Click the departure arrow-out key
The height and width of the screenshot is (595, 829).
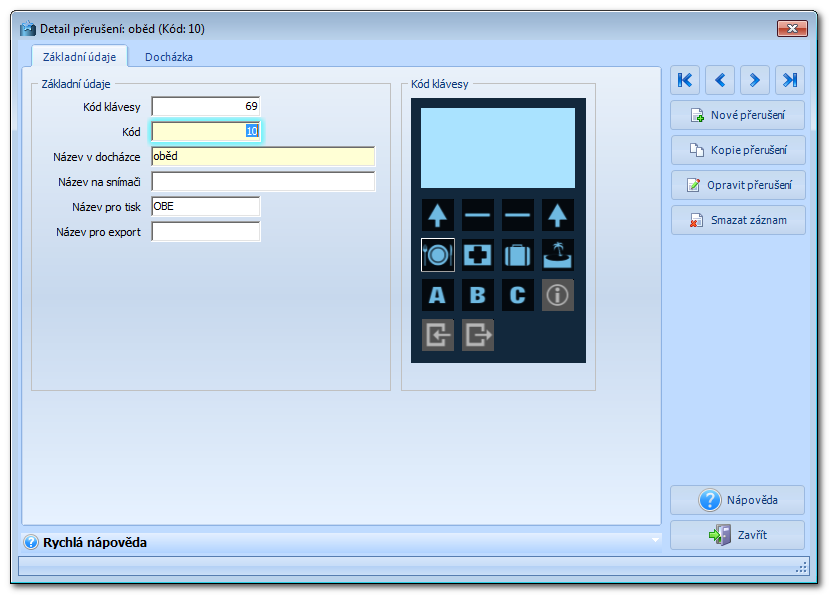point(477,335)
